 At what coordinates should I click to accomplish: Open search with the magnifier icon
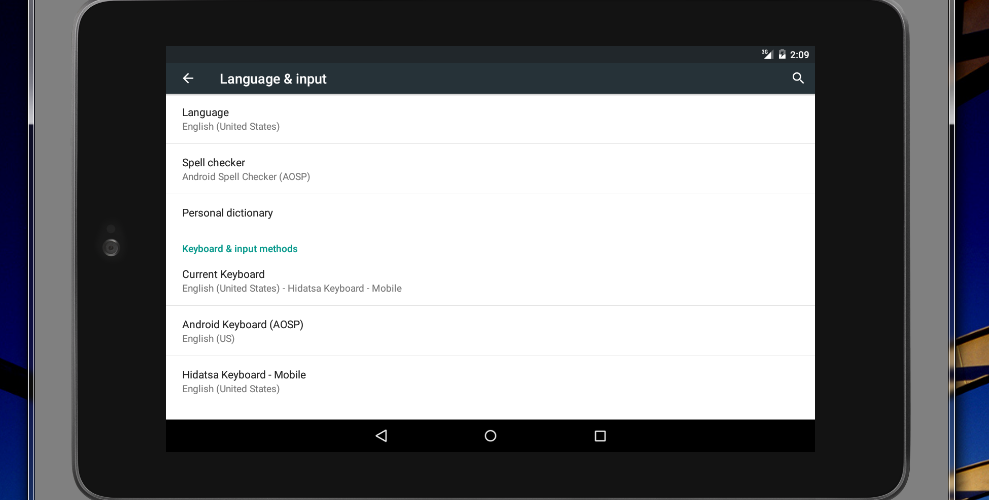798,78
